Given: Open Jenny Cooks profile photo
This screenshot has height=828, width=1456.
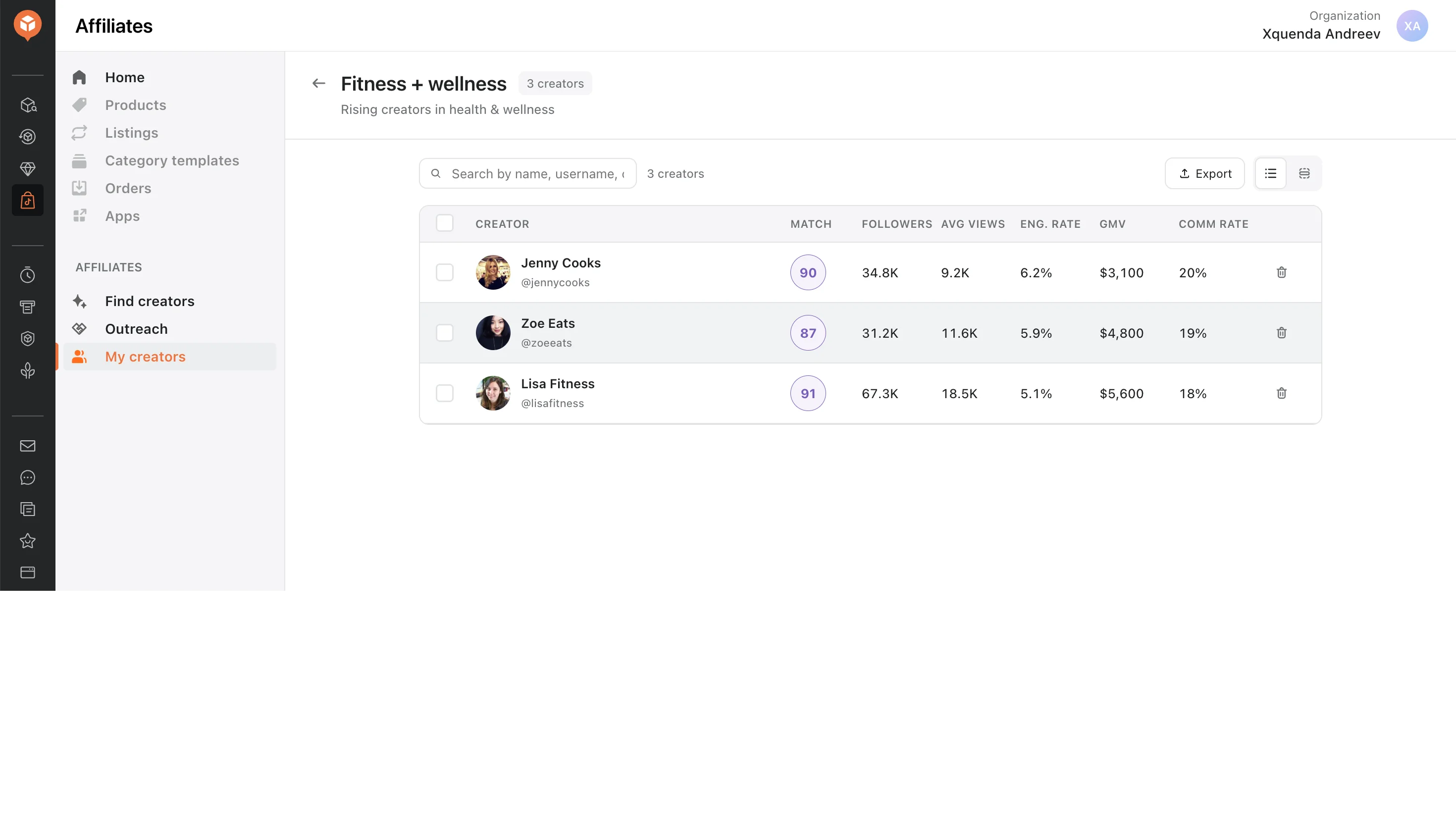Looking at the screenshot, I should pos(493,272).
